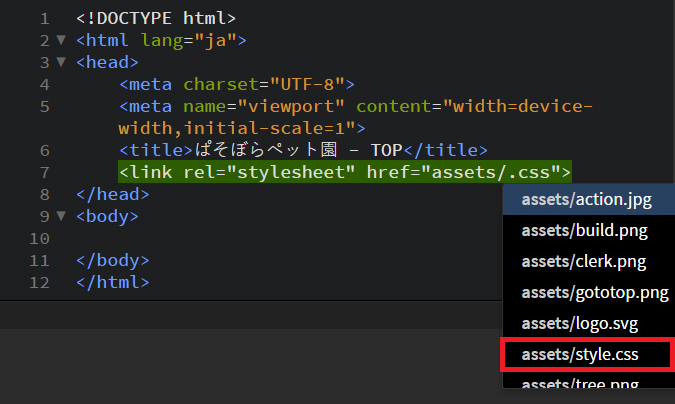Select assets/gototop.png suggestion

(x=594, y=293)
